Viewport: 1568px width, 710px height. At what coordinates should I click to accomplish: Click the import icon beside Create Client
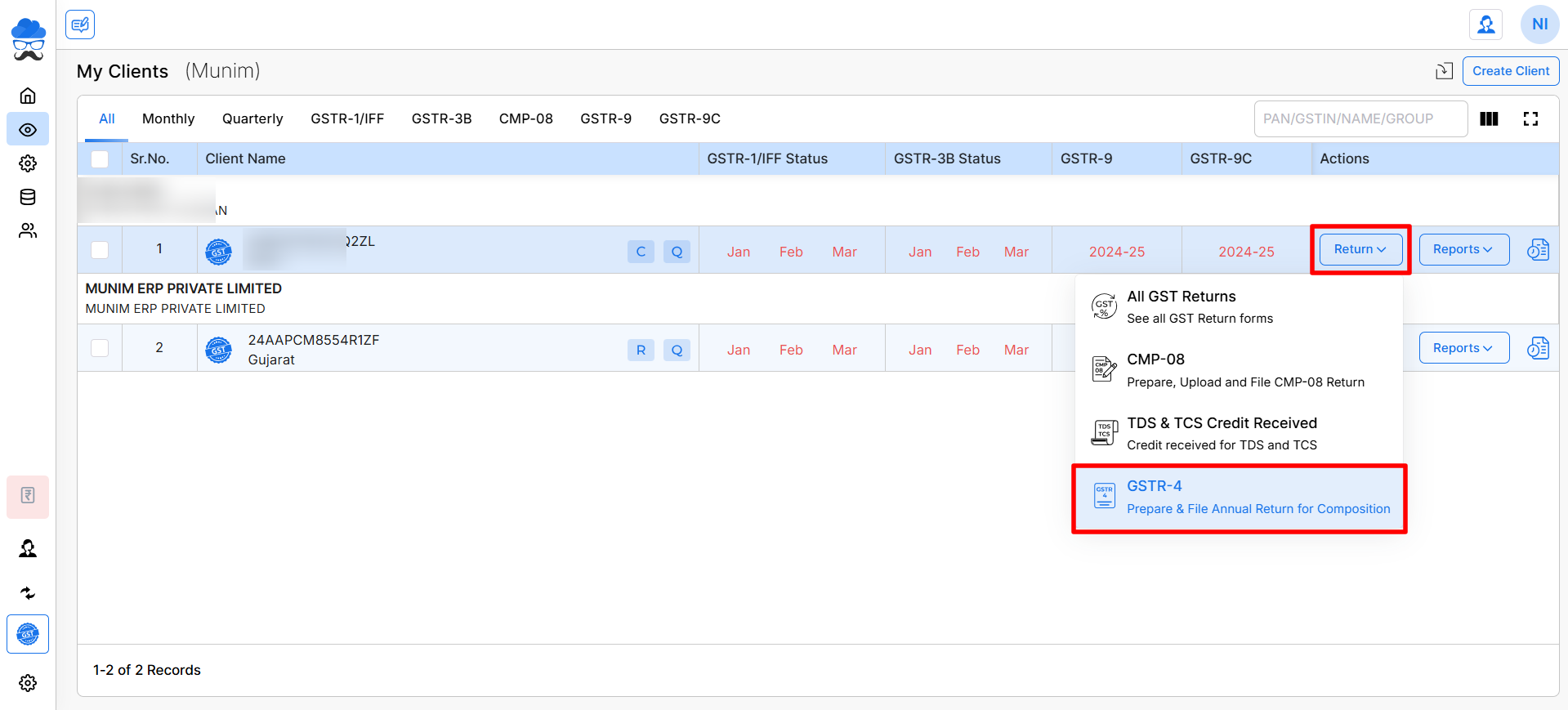pos(1444,71)
